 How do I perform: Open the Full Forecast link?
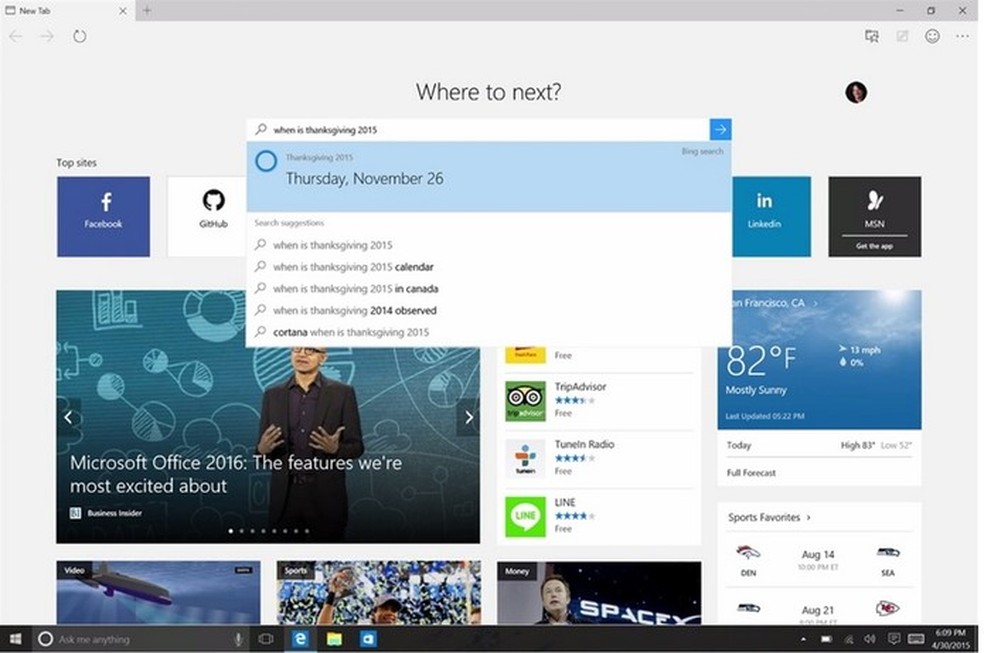[751, 472]
